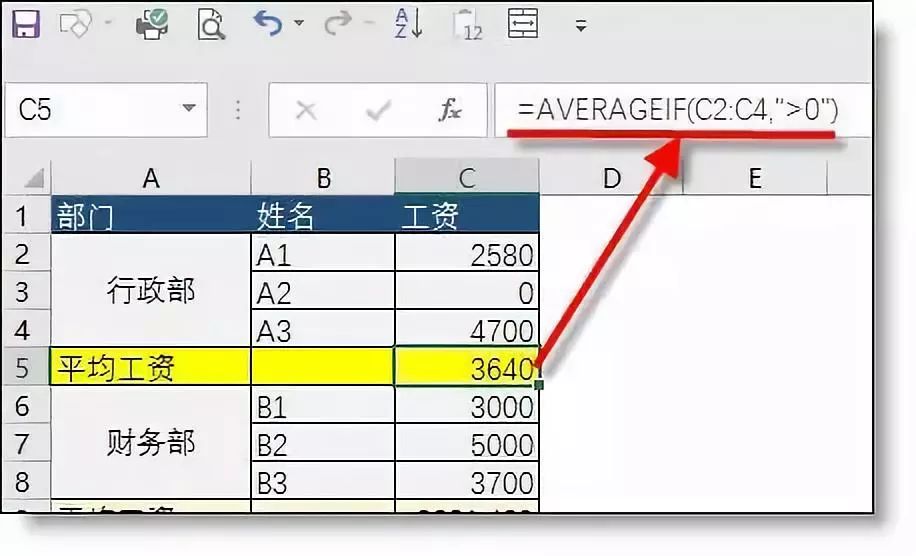The width and height of the screenshot is (916, 556).
Task: Click the shapes icon next to Save
Action: point(75,25)
